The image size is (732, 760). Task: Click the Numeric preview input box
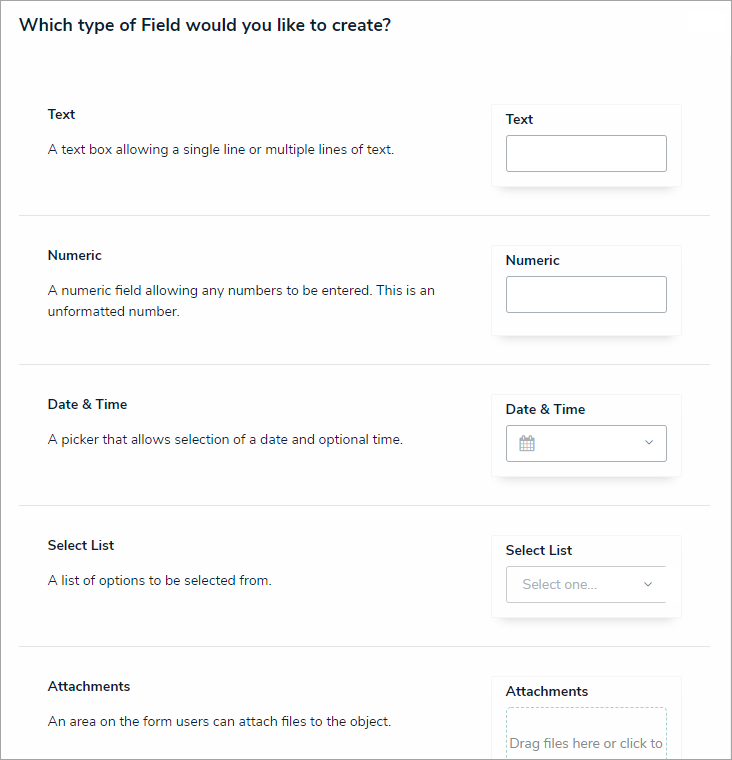(586, 295)
